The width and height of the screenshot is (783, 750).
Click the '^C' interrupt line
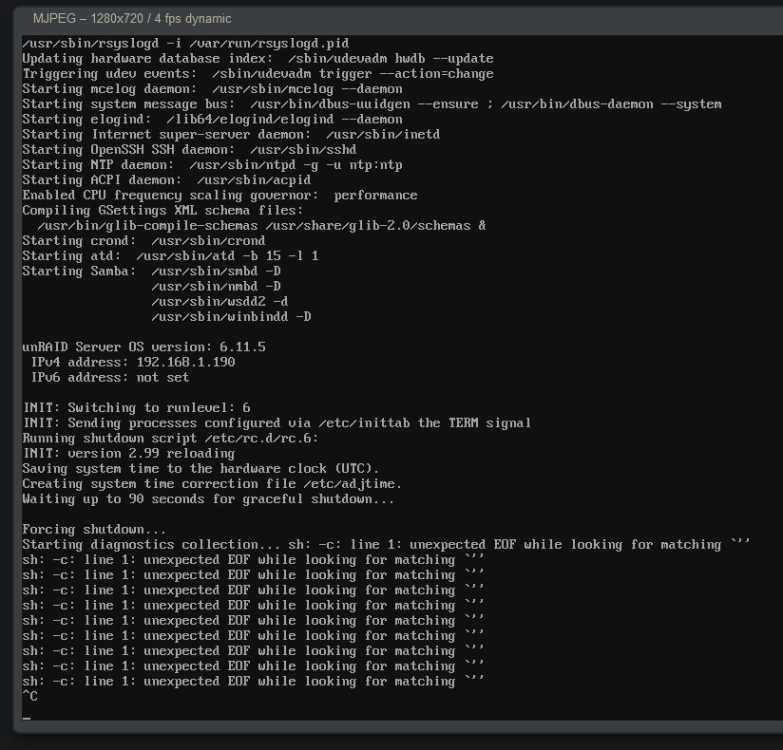30,696
